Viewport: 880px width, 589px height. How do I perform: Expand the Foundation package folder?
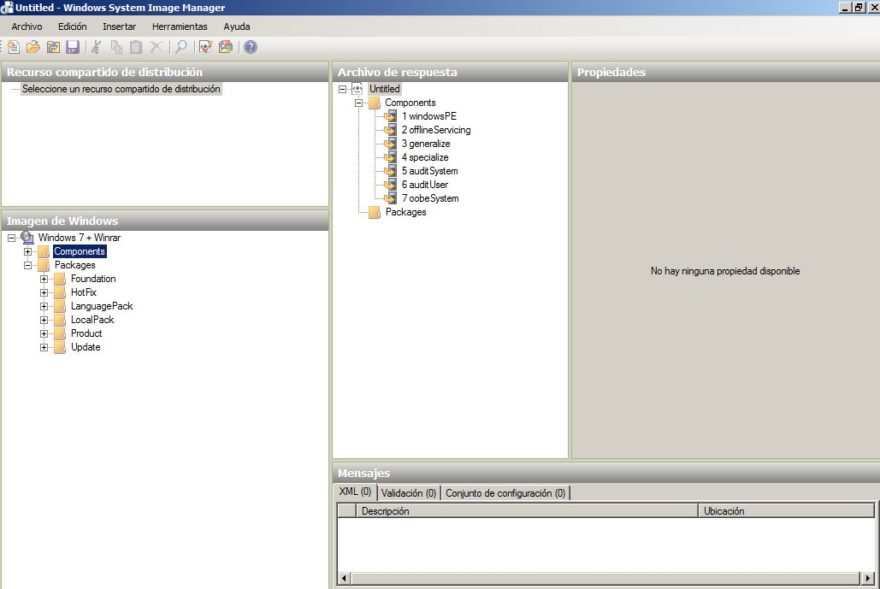(44, 279)
